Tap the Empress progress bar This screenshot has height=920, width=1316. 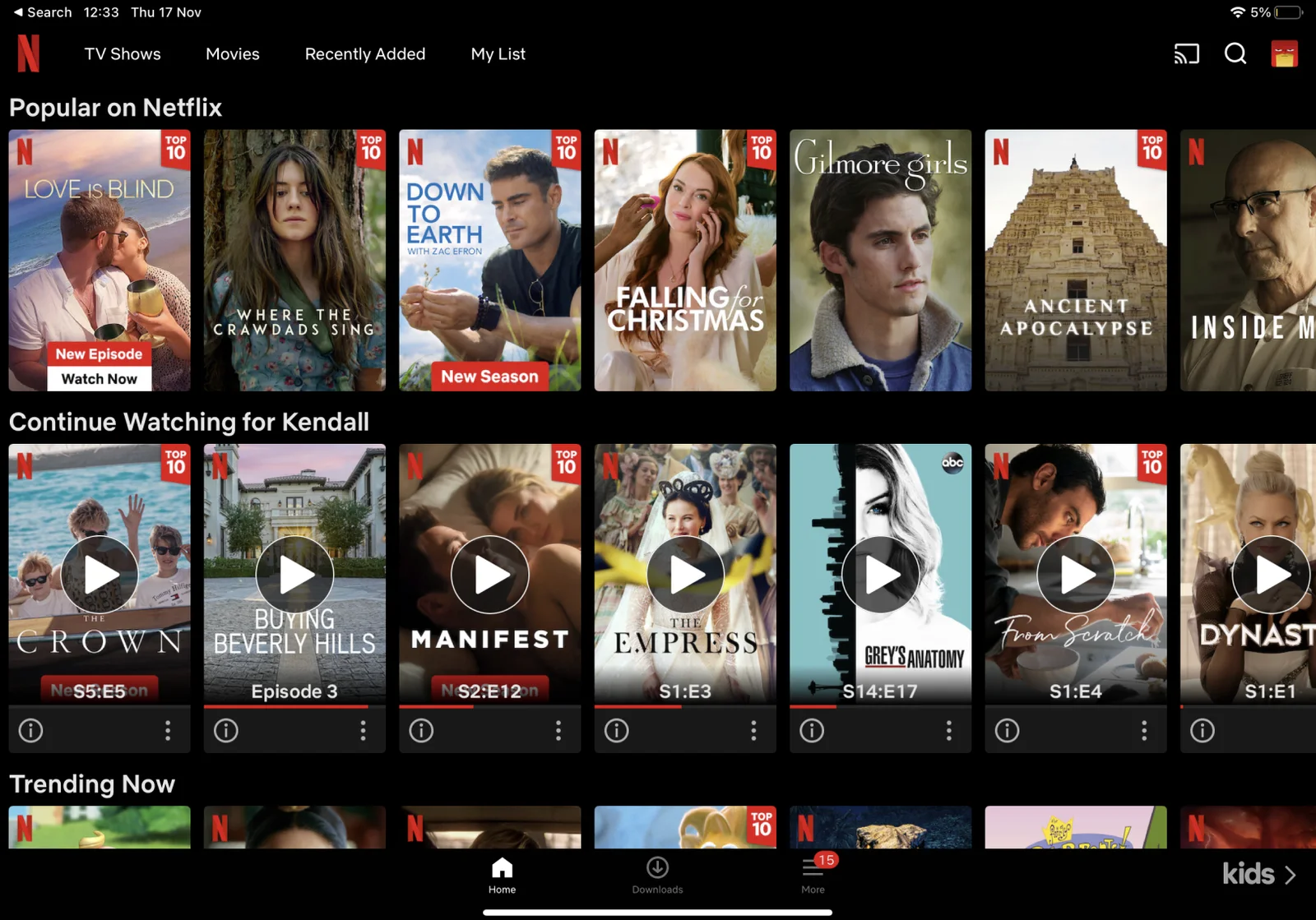[x=685, y=706]
